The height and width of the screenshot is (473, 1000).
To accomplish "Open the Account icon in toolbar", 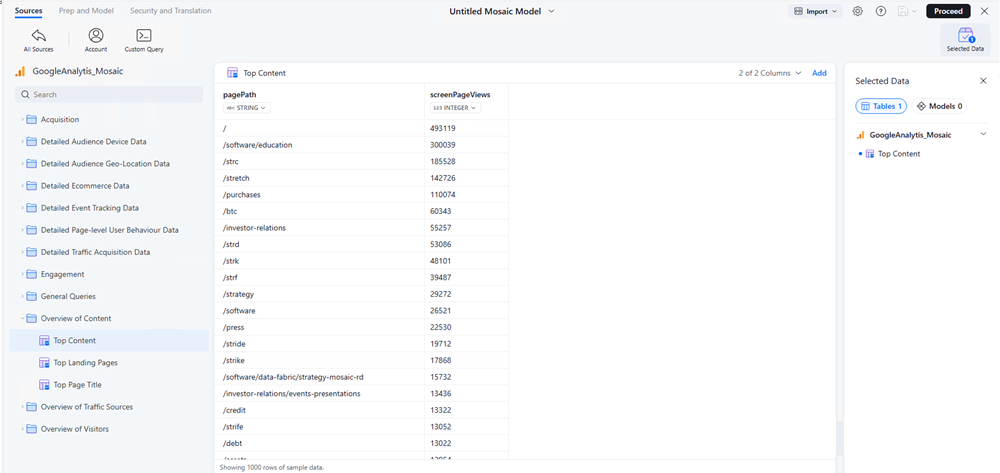I will click(x=96, y=36).
